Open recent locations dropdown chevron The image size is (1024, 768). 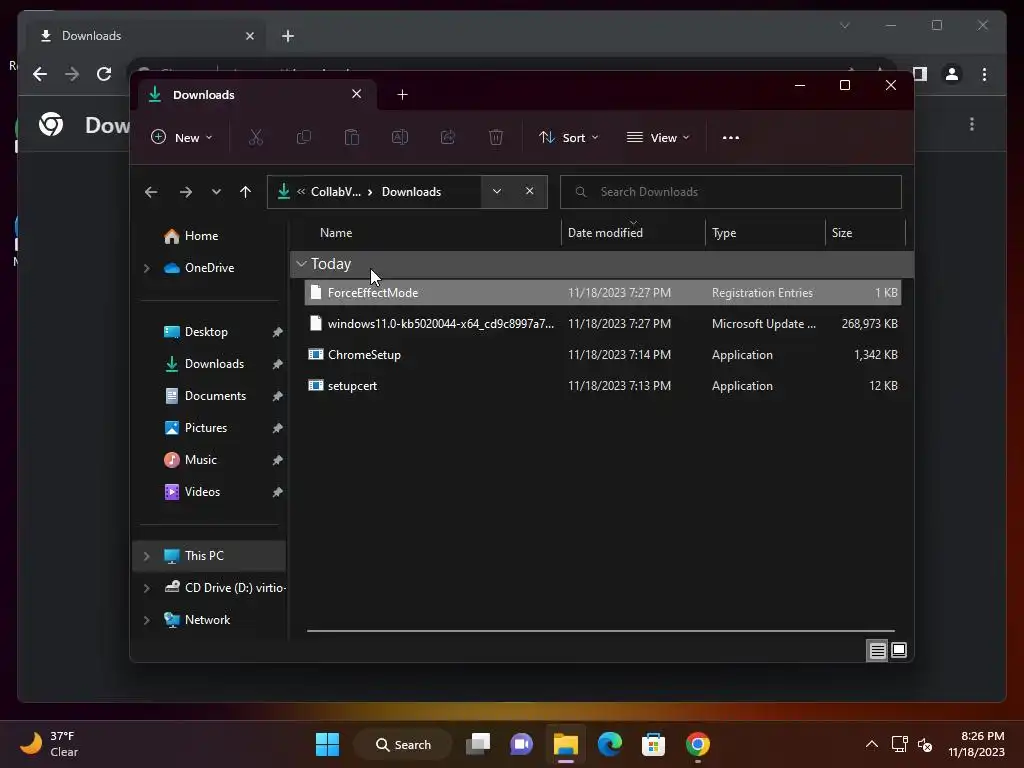(x=216, y=192)
